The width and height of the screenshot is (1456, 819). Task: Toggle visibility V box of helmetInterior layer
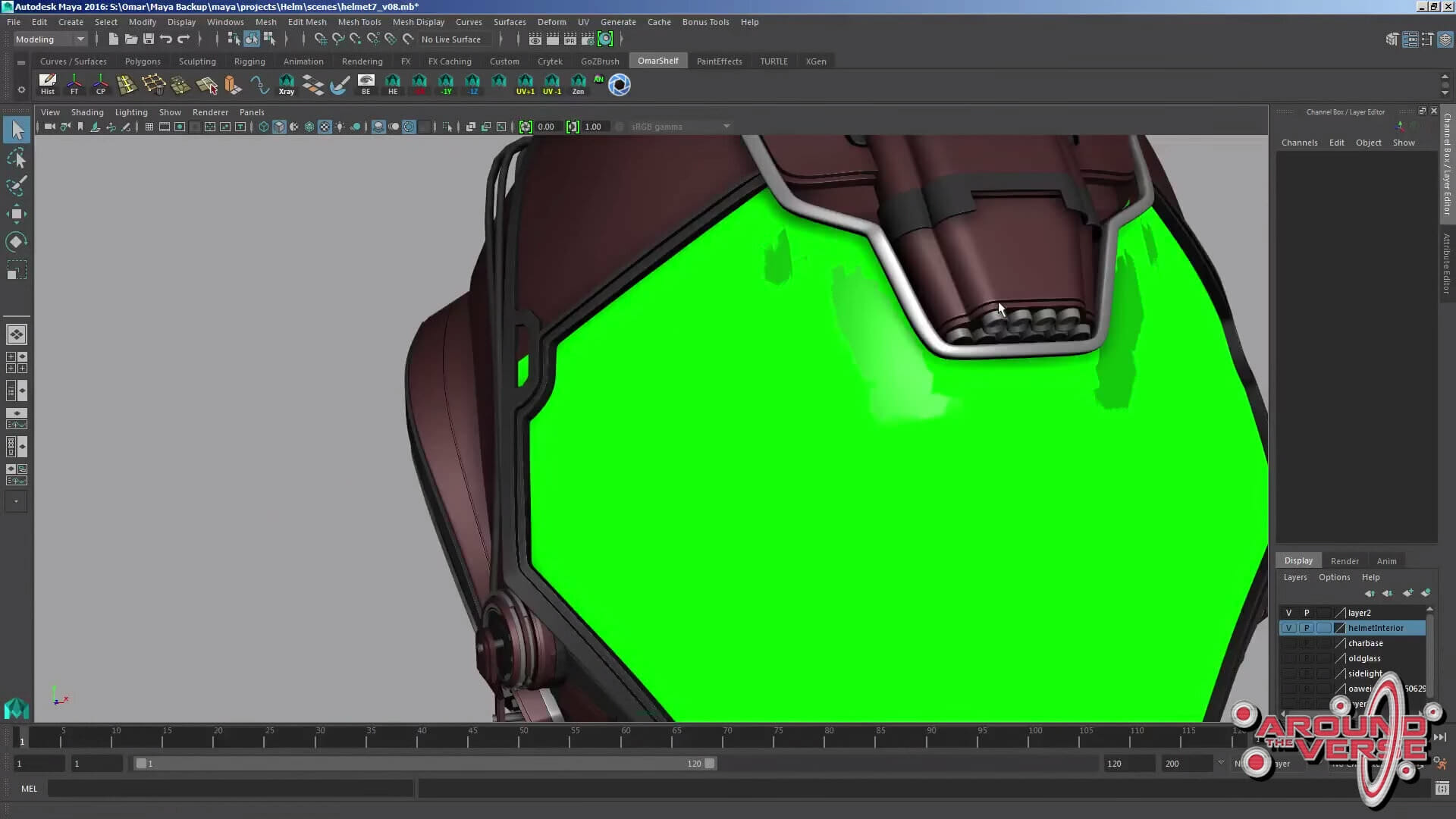pos(1288,628)
